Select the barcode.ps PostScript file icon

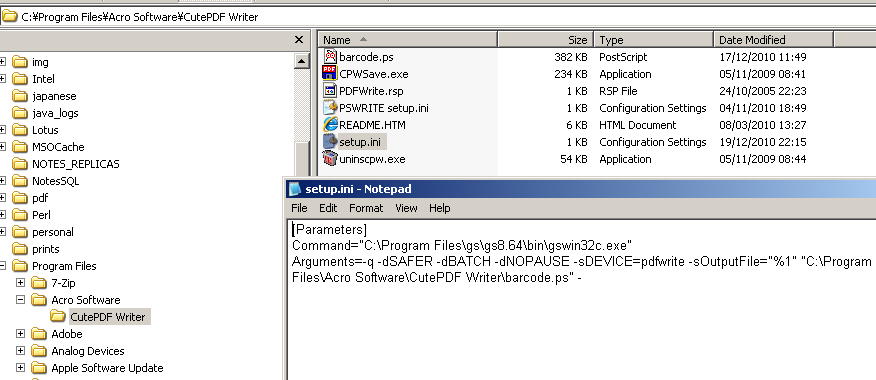pos(330,56)
